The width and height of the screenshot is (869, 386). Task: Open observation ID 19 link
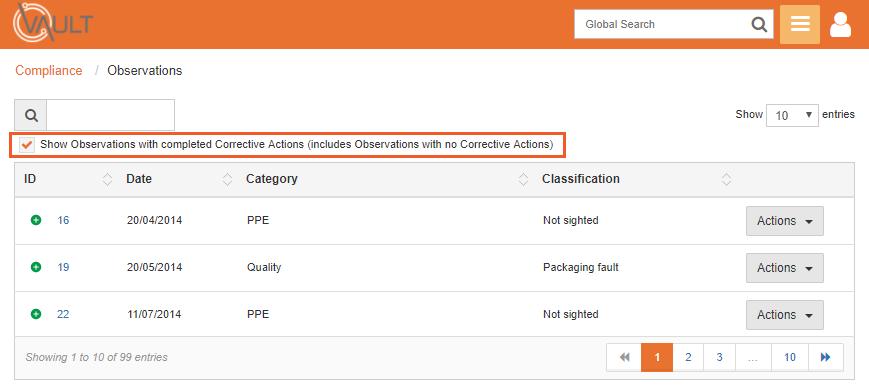(x=63, y=267)
